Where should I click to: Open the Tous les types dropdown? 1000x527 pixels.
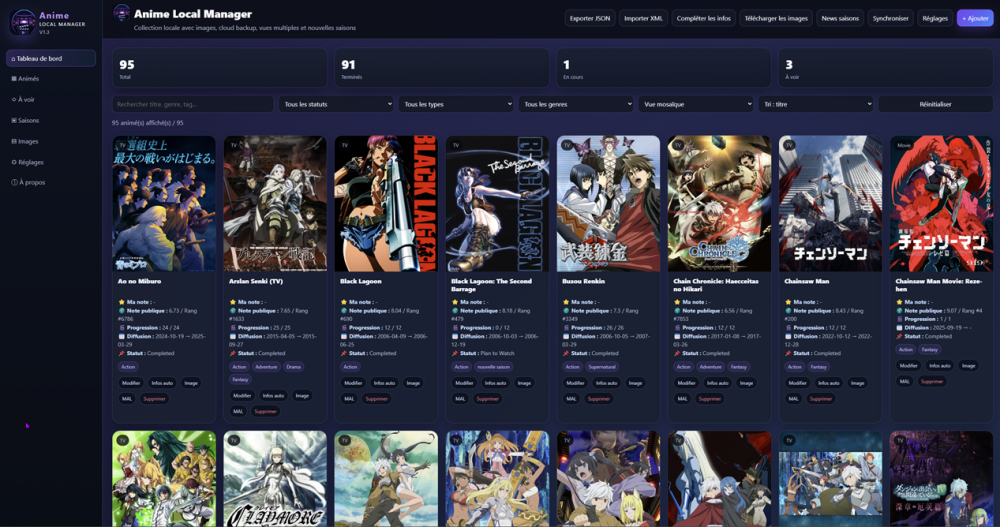(x=456, y=104)
